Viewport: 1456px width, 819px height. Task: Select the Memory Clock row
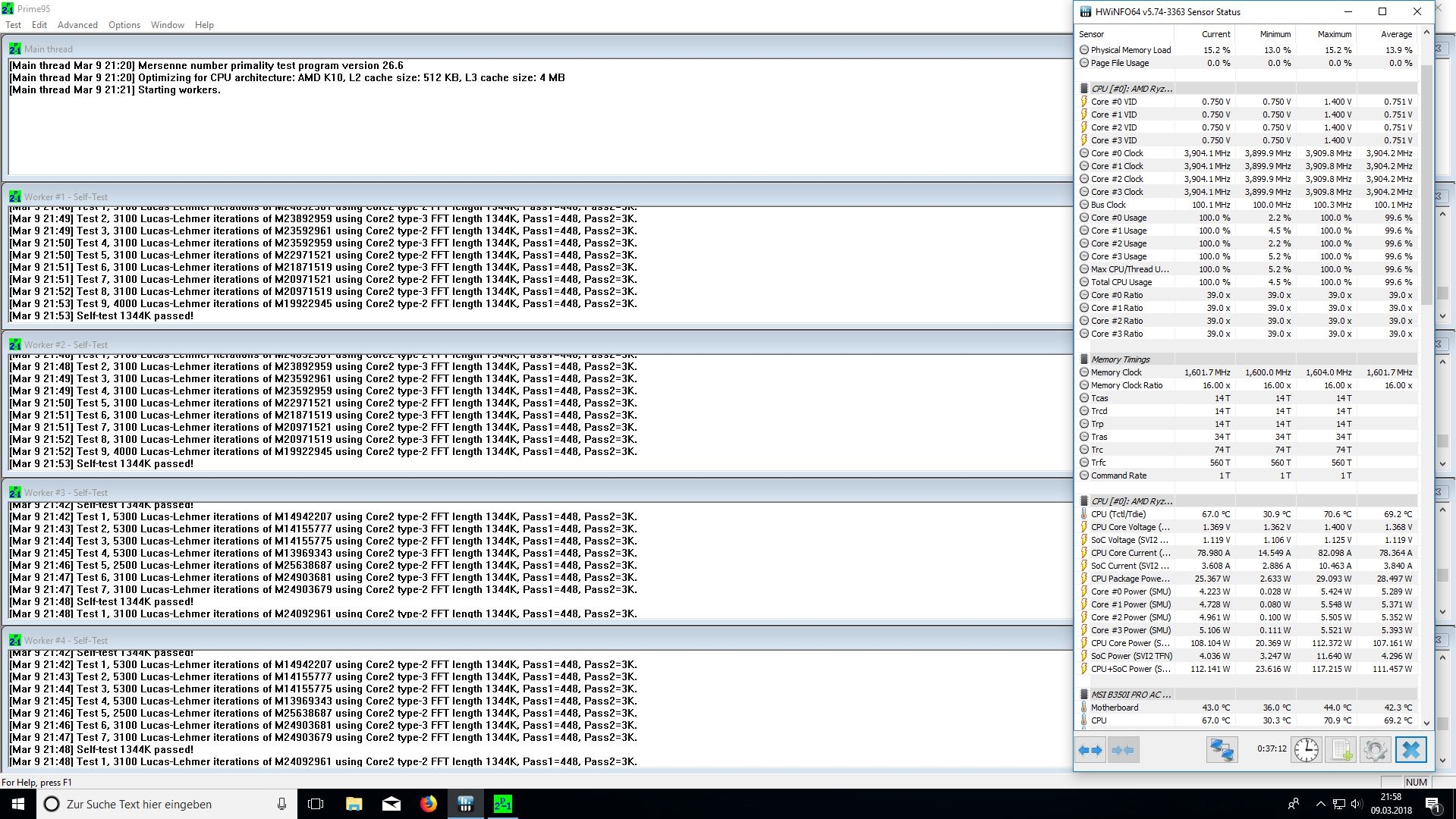click(1247, 372)
